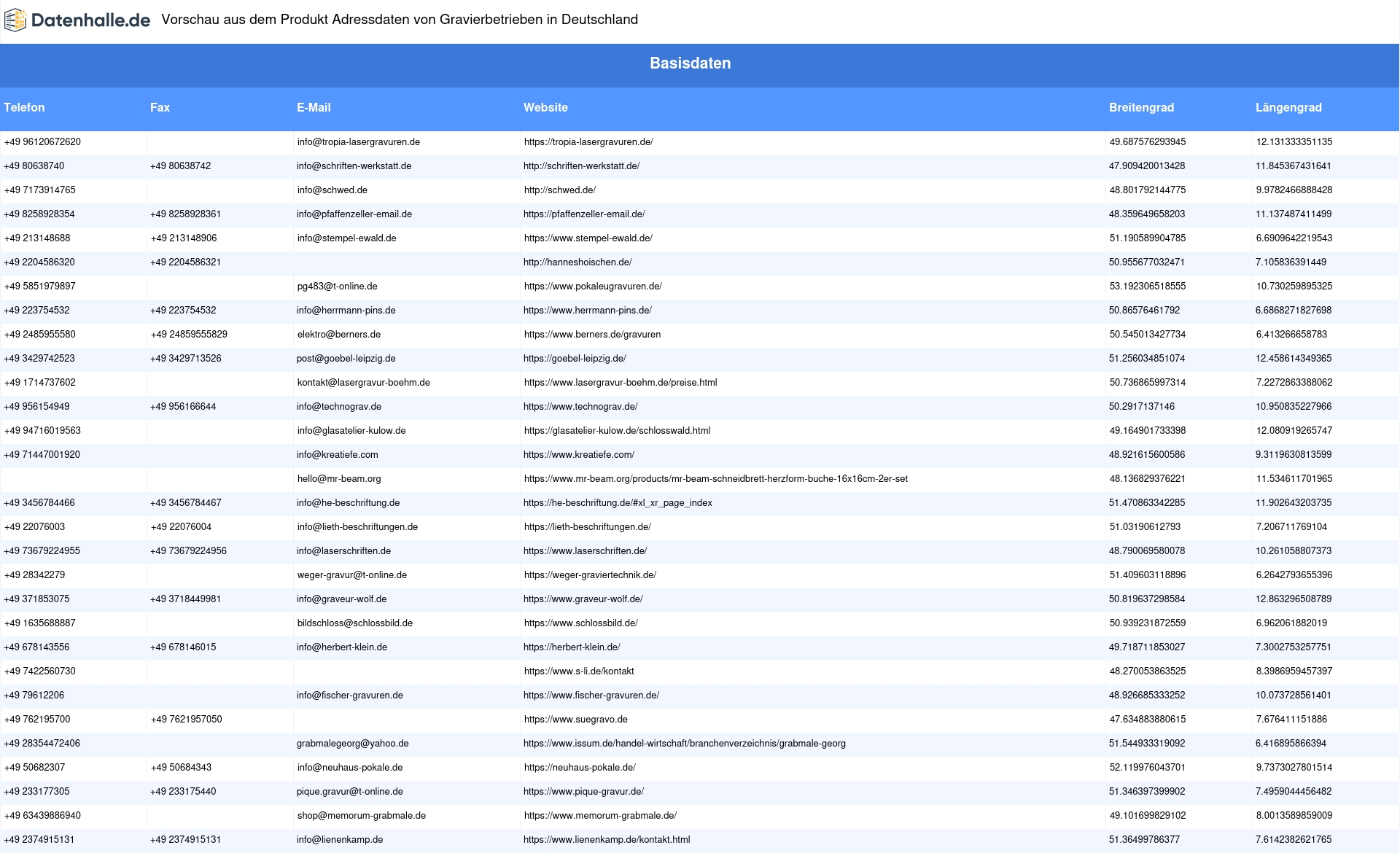Open he-beschriftung.de/#xl_xr_page_index website entry
1400x853 pixels.
[618, 503]
